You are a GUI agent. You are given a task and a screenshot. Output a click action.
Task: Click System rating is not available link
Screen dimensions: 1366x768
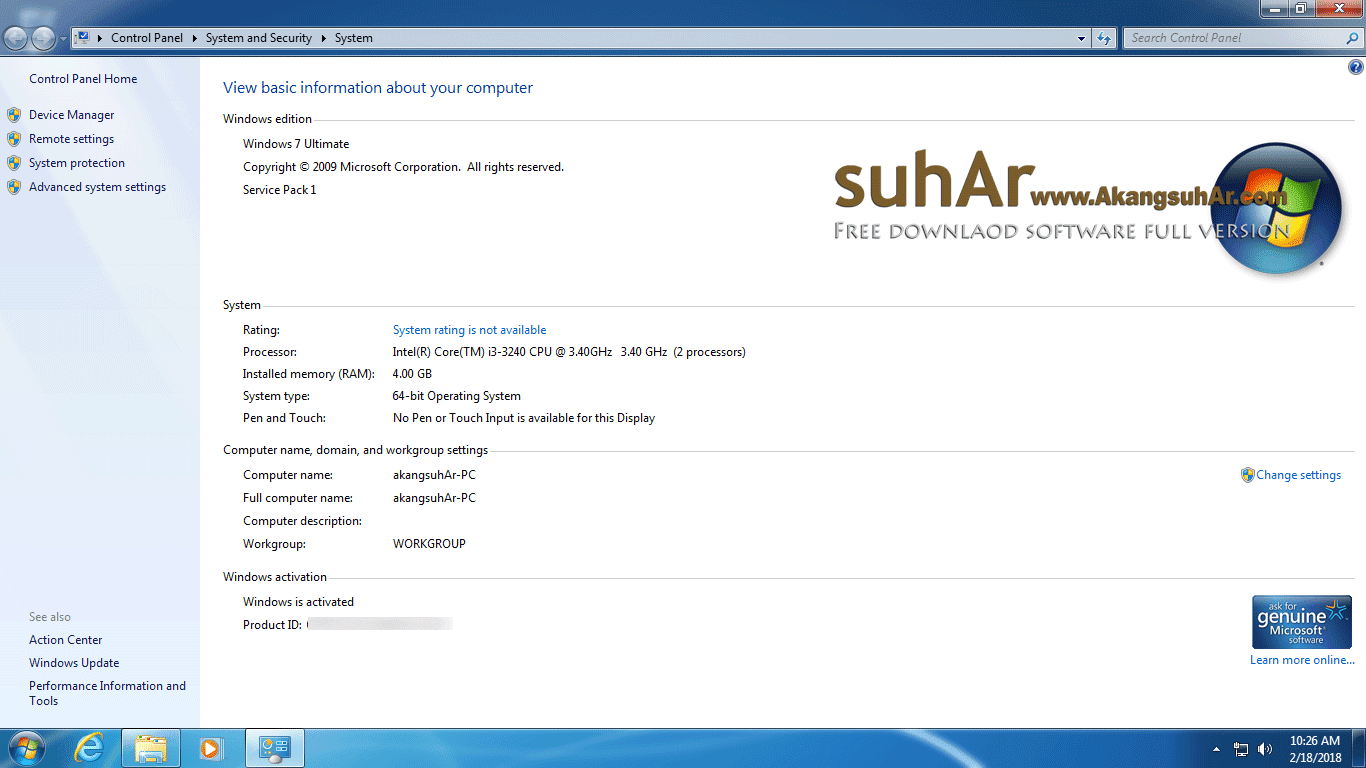pos(469,330)
